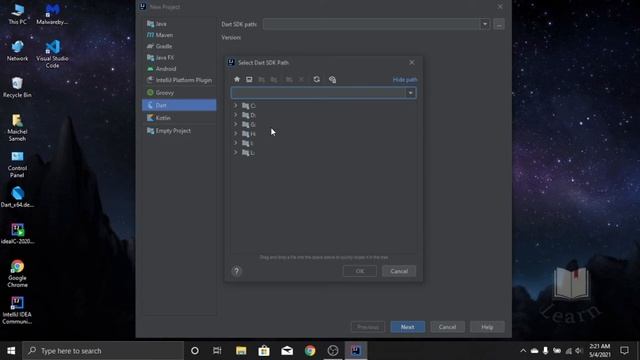The width and height of the screenshot is (640, 360).
Task: Click into the path text field
Action: click(x=318, y=93)
